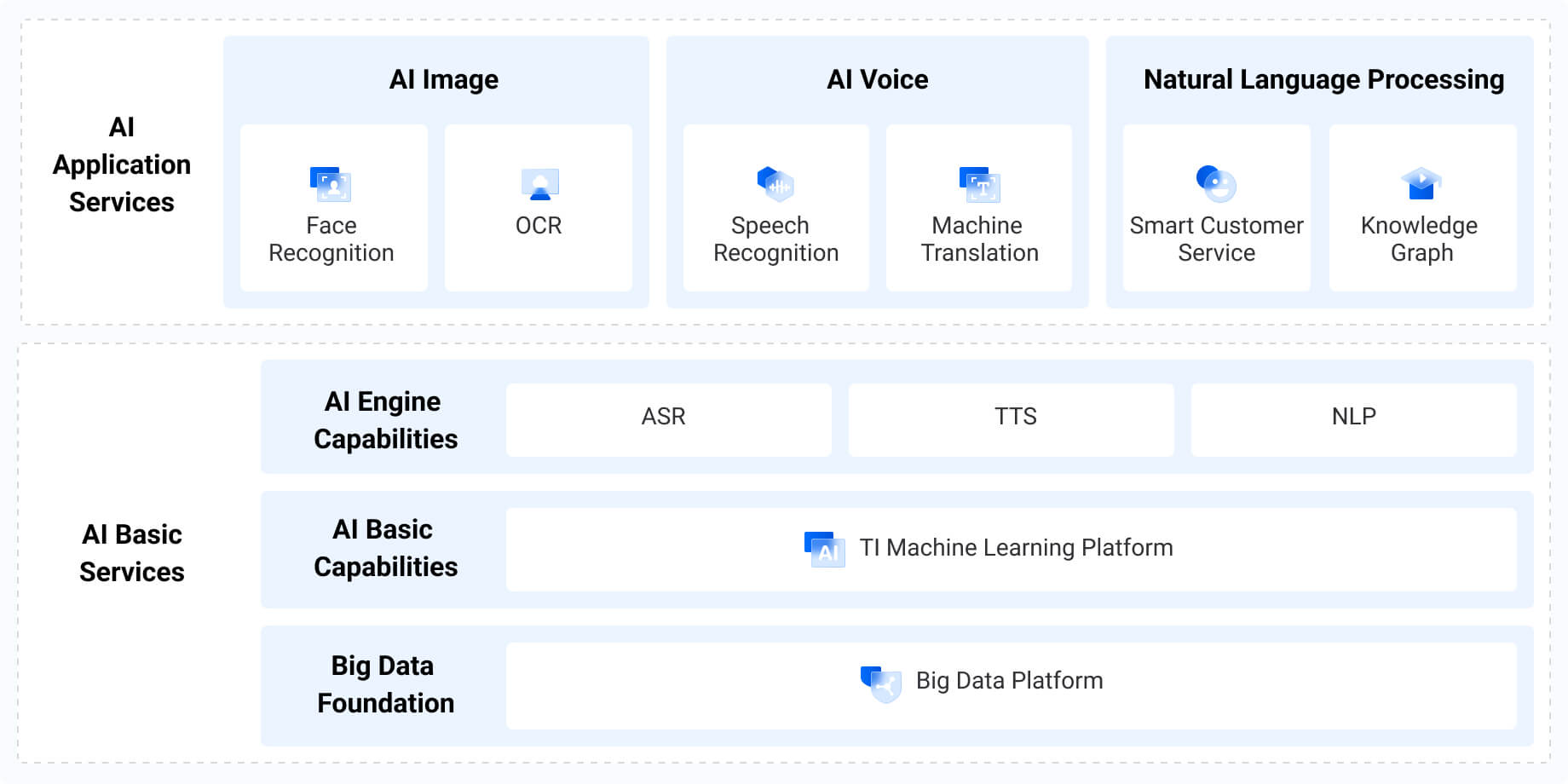Open Big Data Platform label

pyautogui.click(x=1009, y=681)
